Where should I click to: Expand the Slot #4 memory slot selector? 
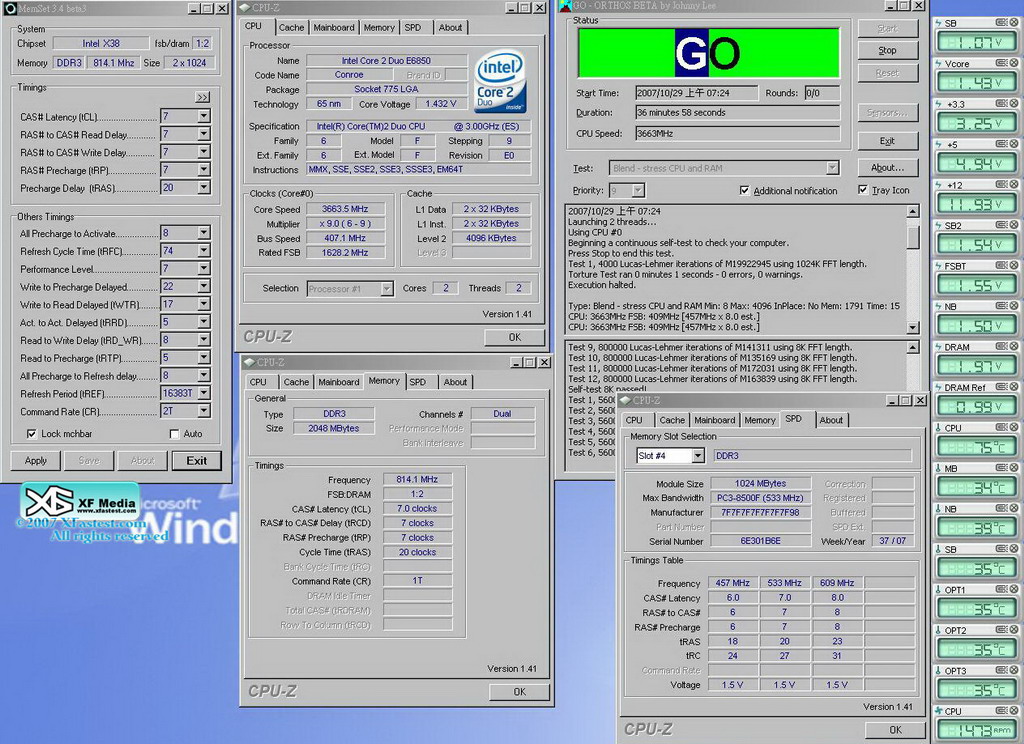coord(697,456)
